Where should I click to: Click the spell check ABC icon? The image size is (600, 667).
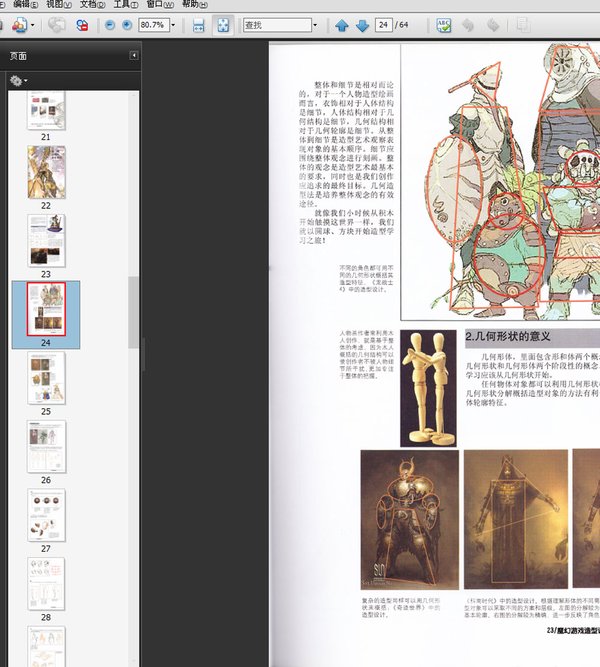click(443, 25)
